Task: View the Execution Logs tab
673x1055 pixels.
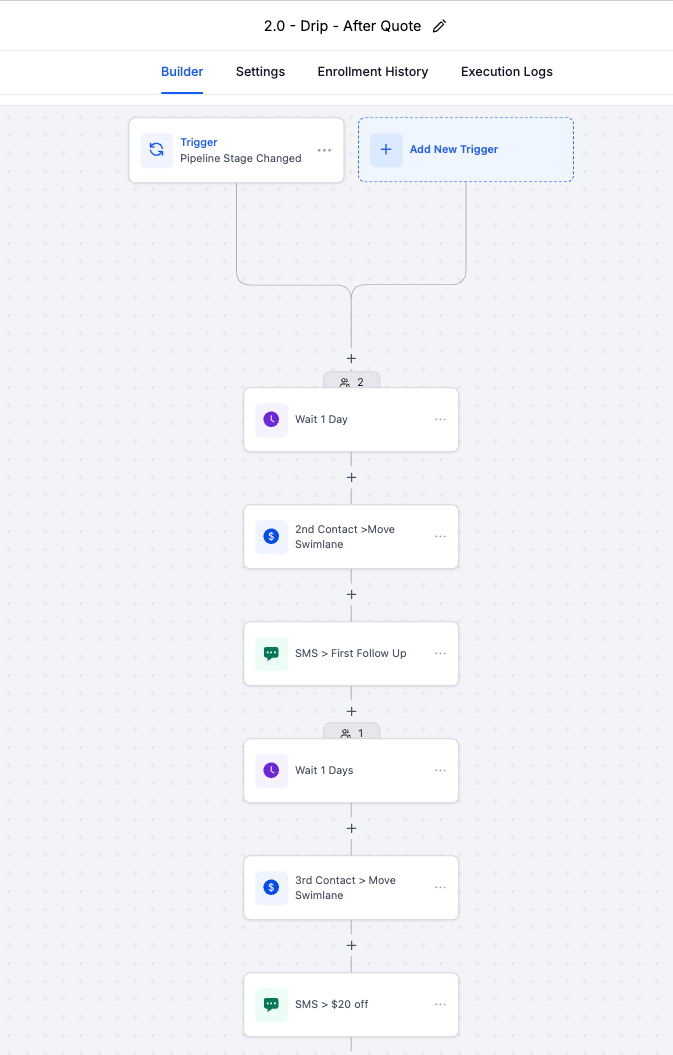Action: tap(507, 72)
